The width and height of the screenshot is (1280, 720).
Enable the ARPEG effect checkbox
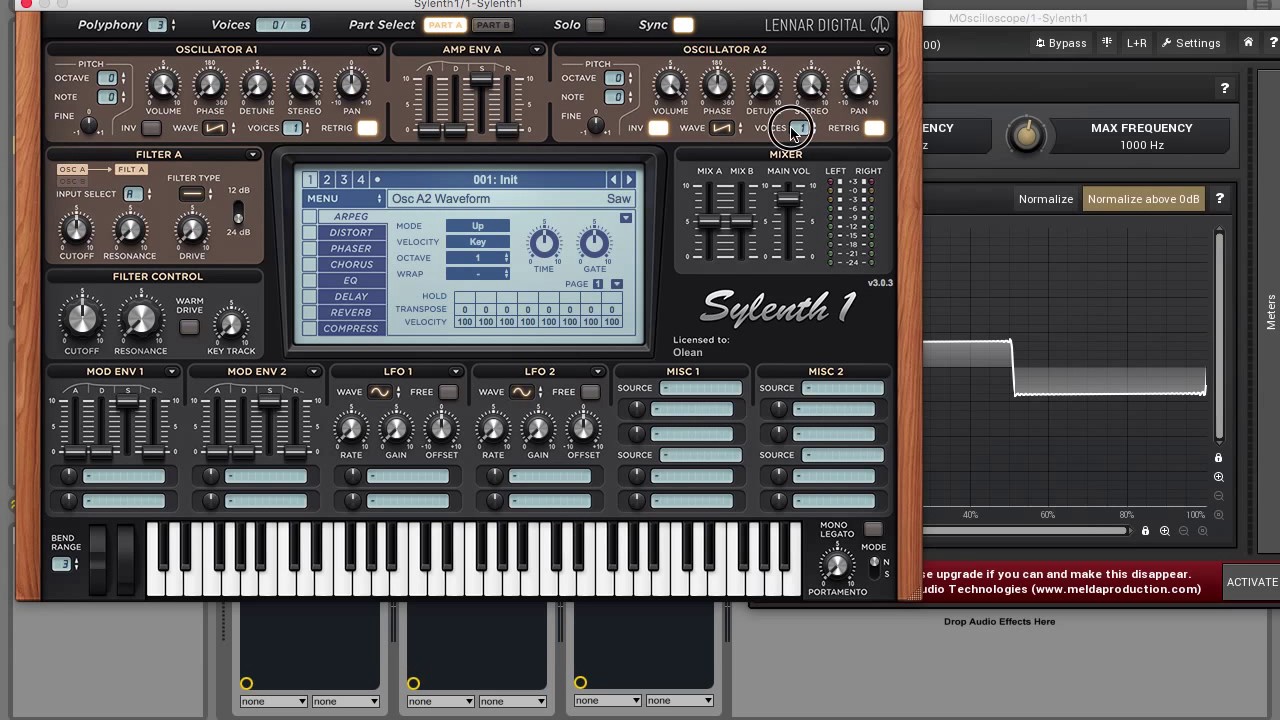pyautogui.click(x=310, y=217)
